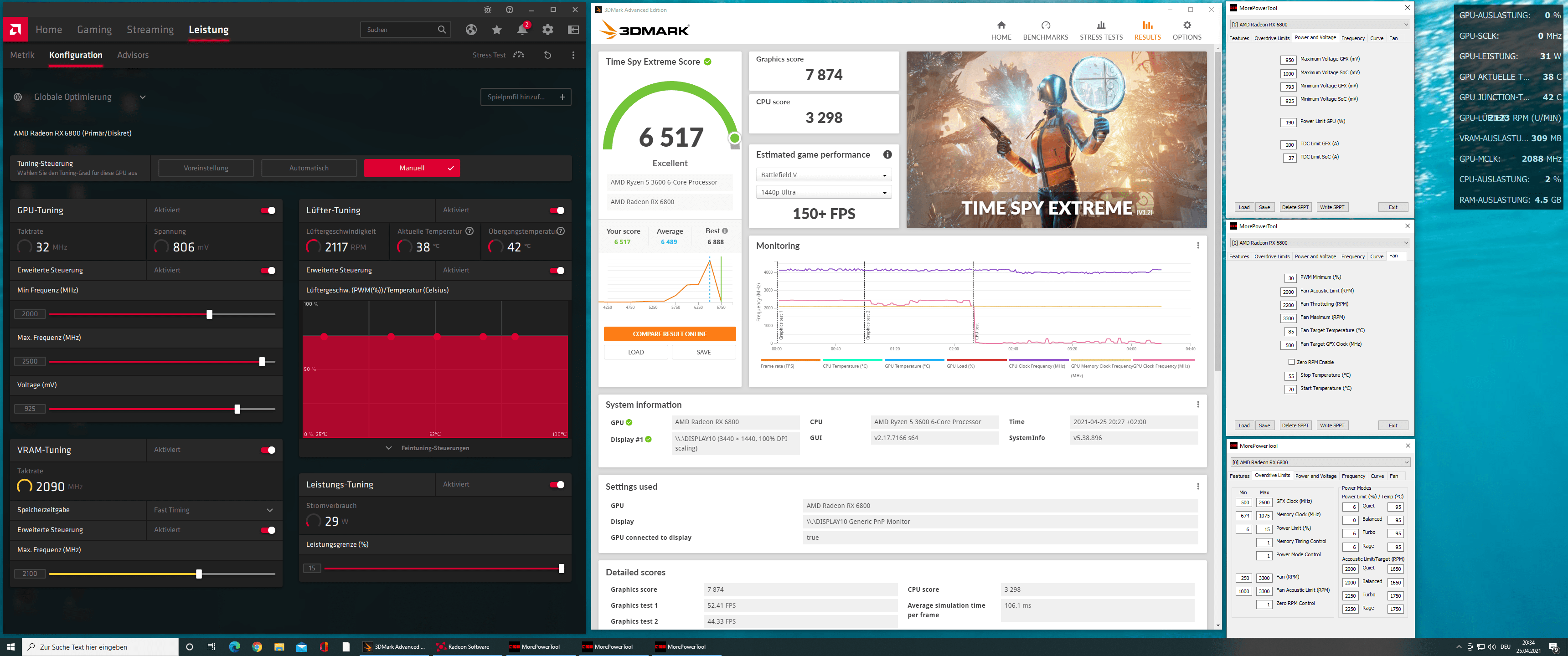The height and width of the screenshot is (656, 1568).
Task: Open Radeon Software settings gear
Action: [x=548, y=29]
